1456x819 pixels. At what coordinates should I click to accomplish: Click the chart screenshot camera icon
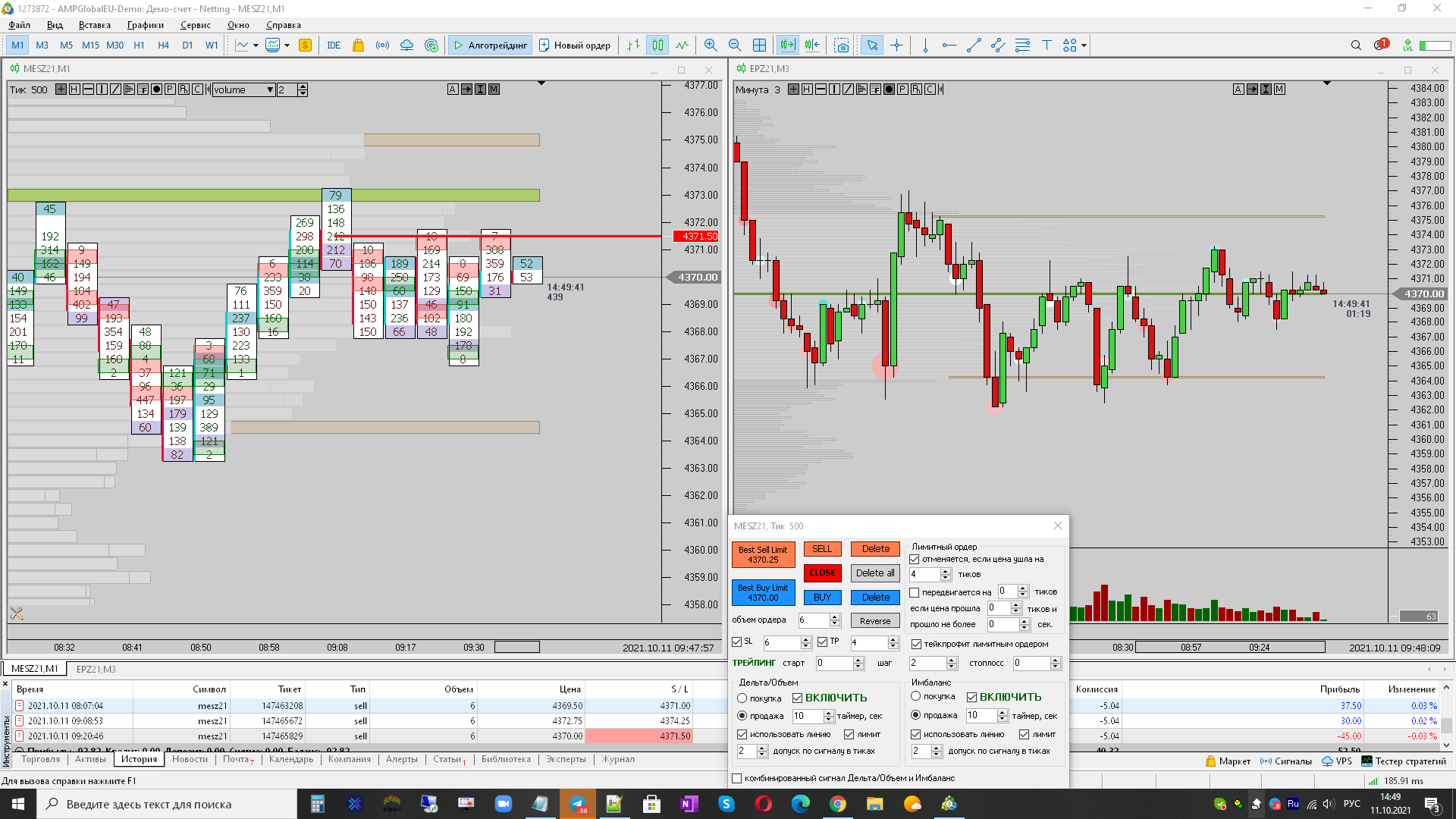click(x=842, y=45)
